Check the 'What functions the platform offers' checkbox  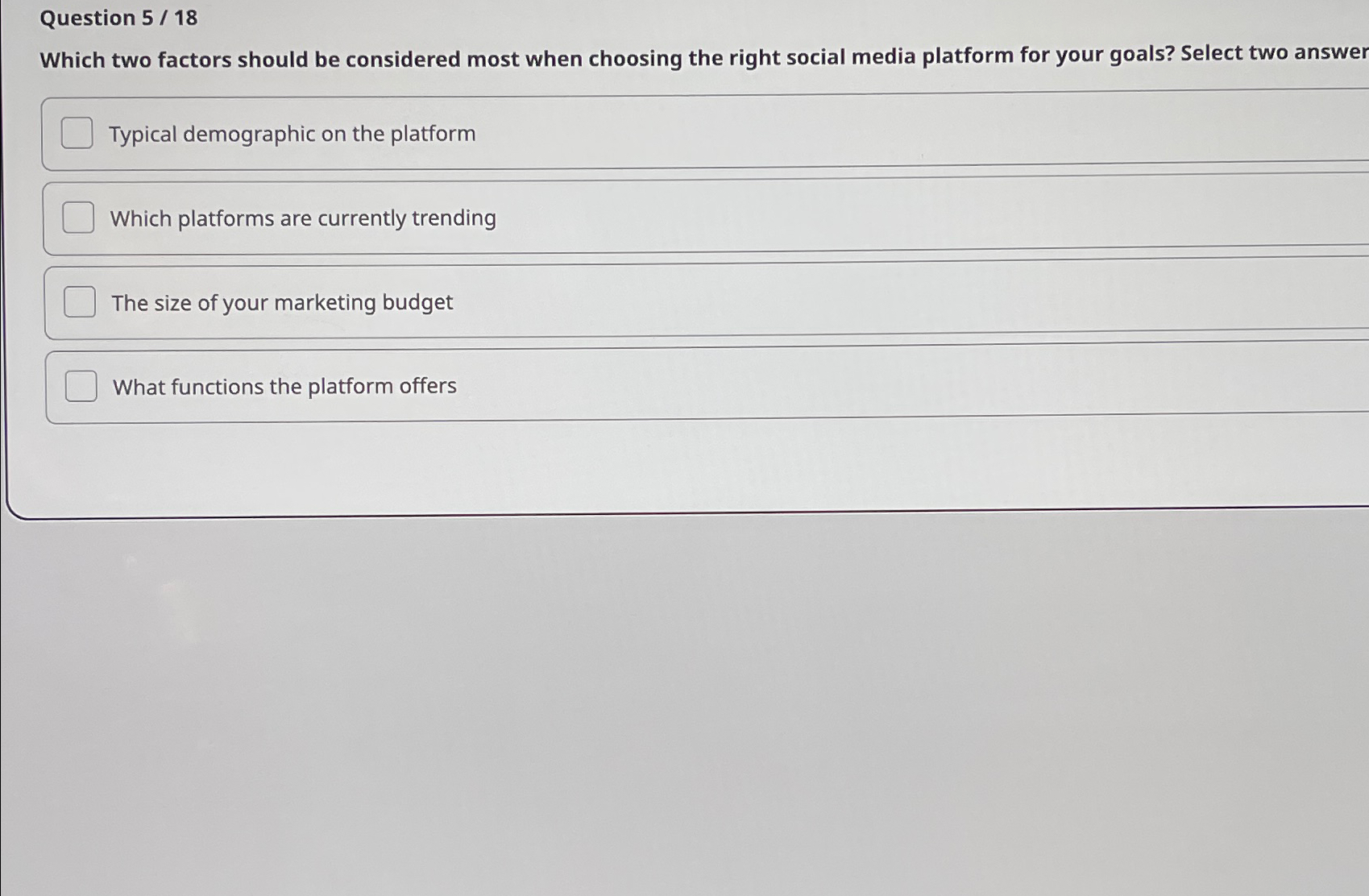(80, 386)
